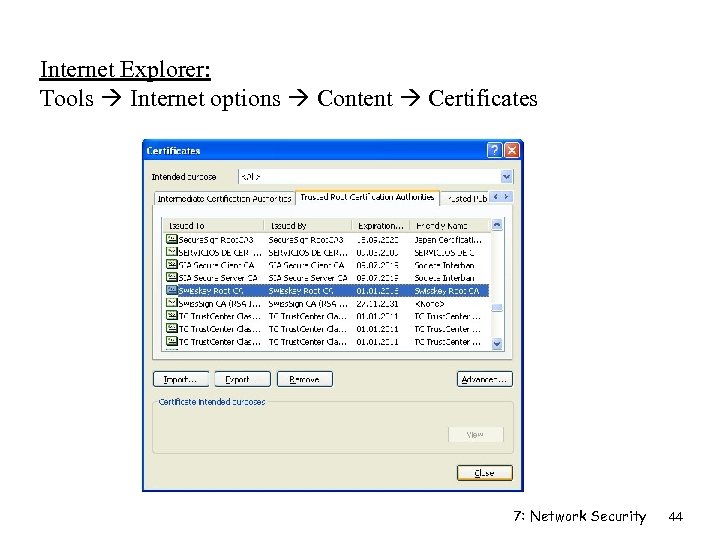
Task: Click the list scrollbar down arrow
Action: point(497,343)
